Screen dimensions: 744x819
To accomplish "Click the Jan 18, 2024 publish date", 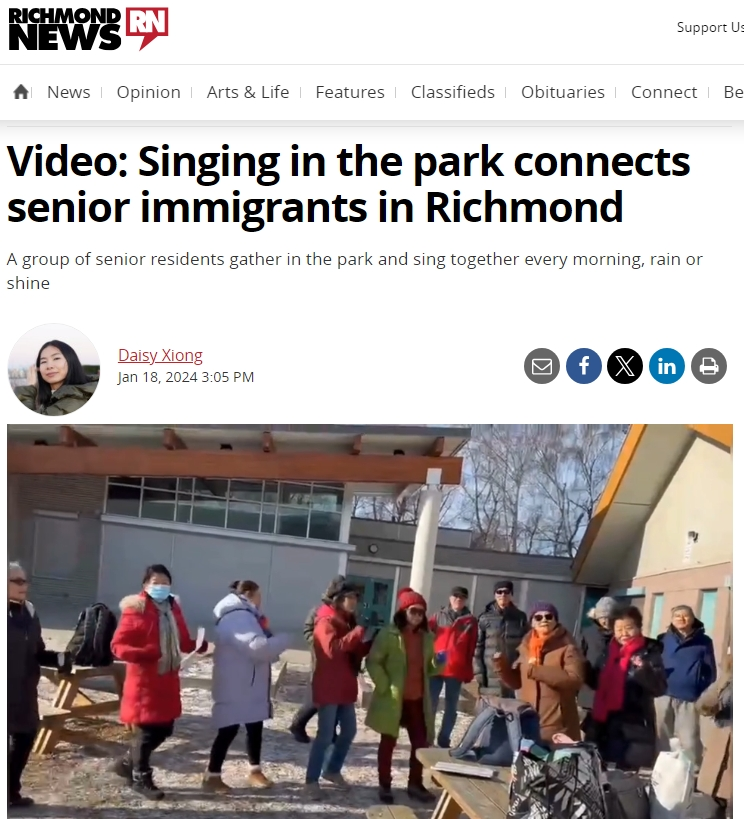I will (x=185, y=377).
